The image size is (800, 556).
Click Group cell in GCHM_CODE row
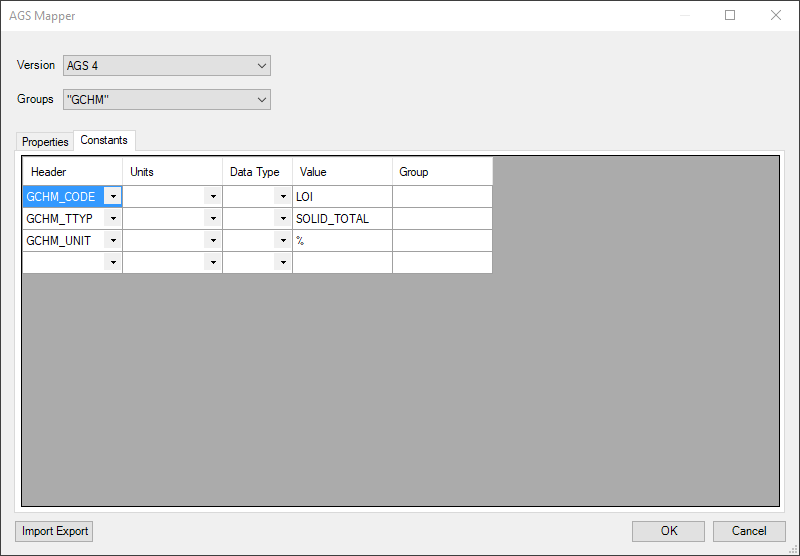point(442,196)
